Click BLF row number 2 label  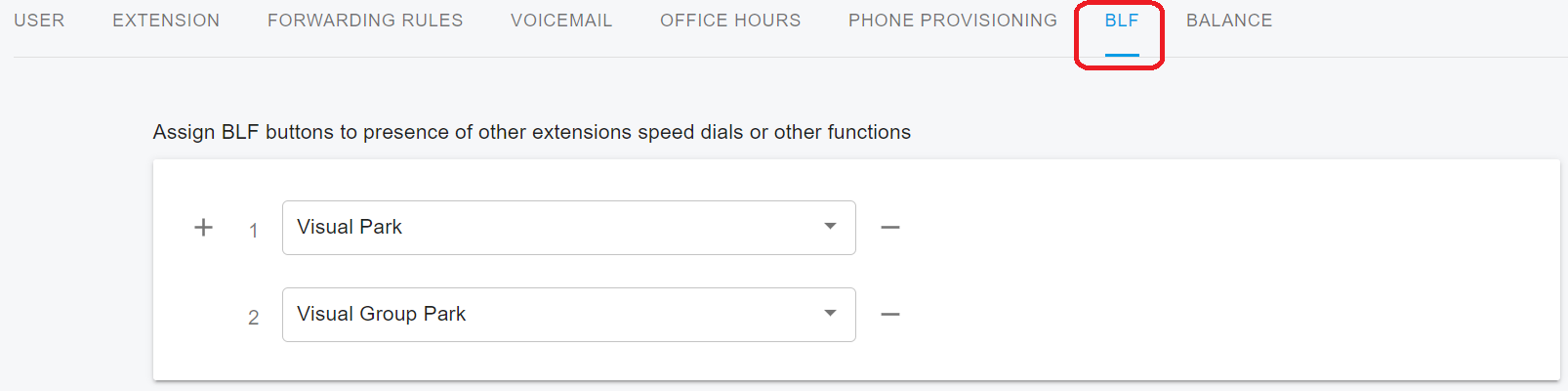pyautogui.click(x=254, y=318)
